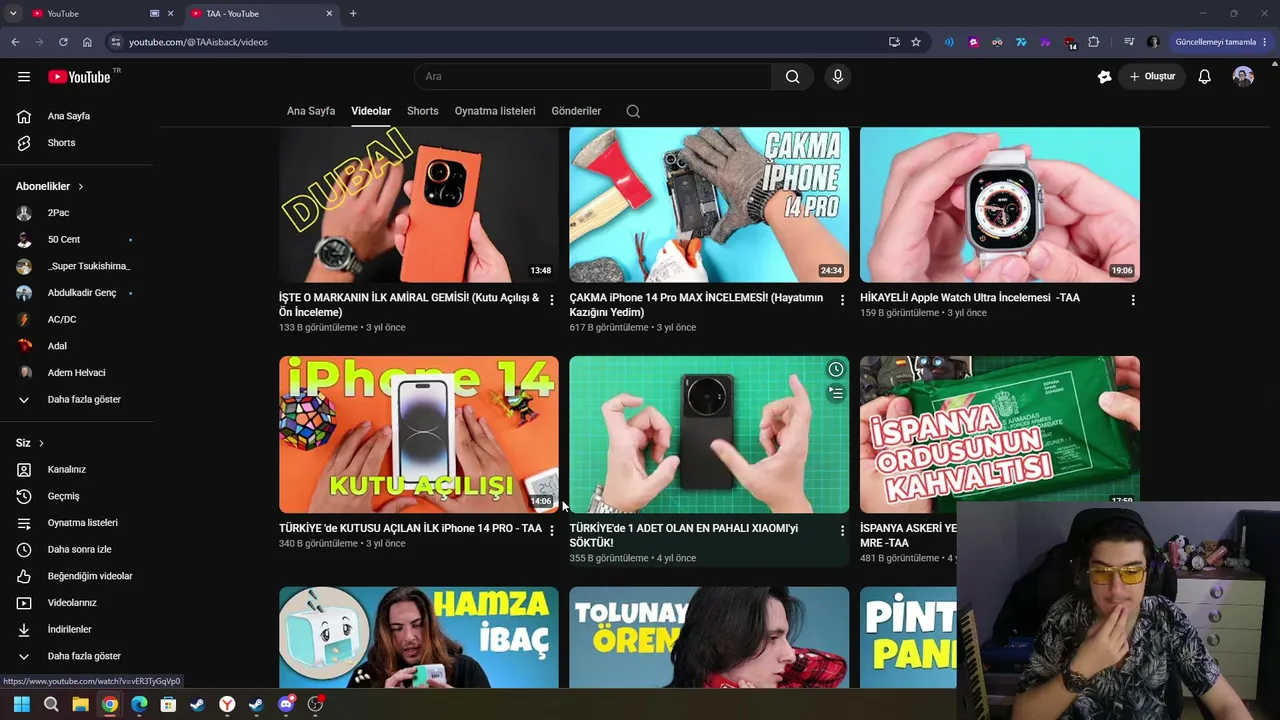Bookmark this page with the star icon
The height and width of the screenshot is (720, 1280).
916,42
